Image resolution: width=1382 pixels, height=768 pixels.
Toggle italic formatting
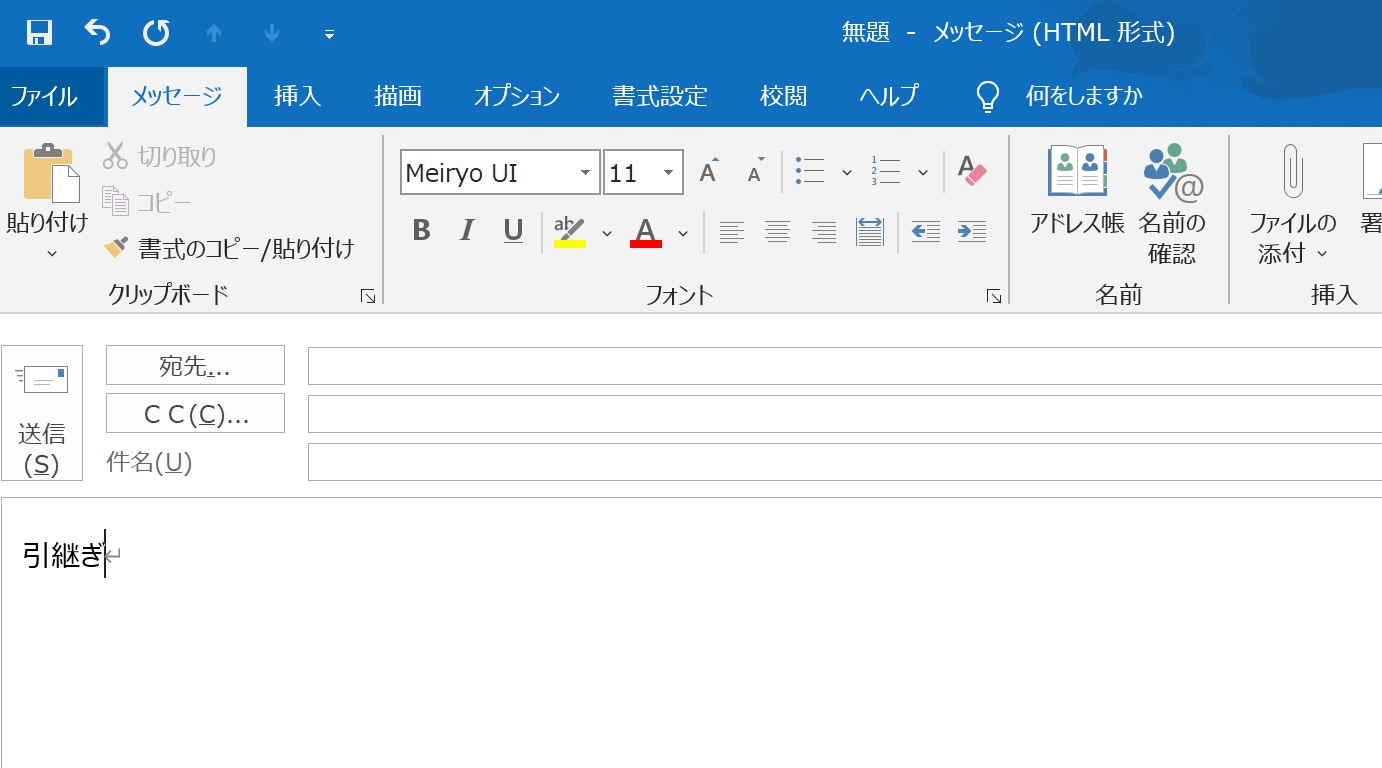point(466,231)
